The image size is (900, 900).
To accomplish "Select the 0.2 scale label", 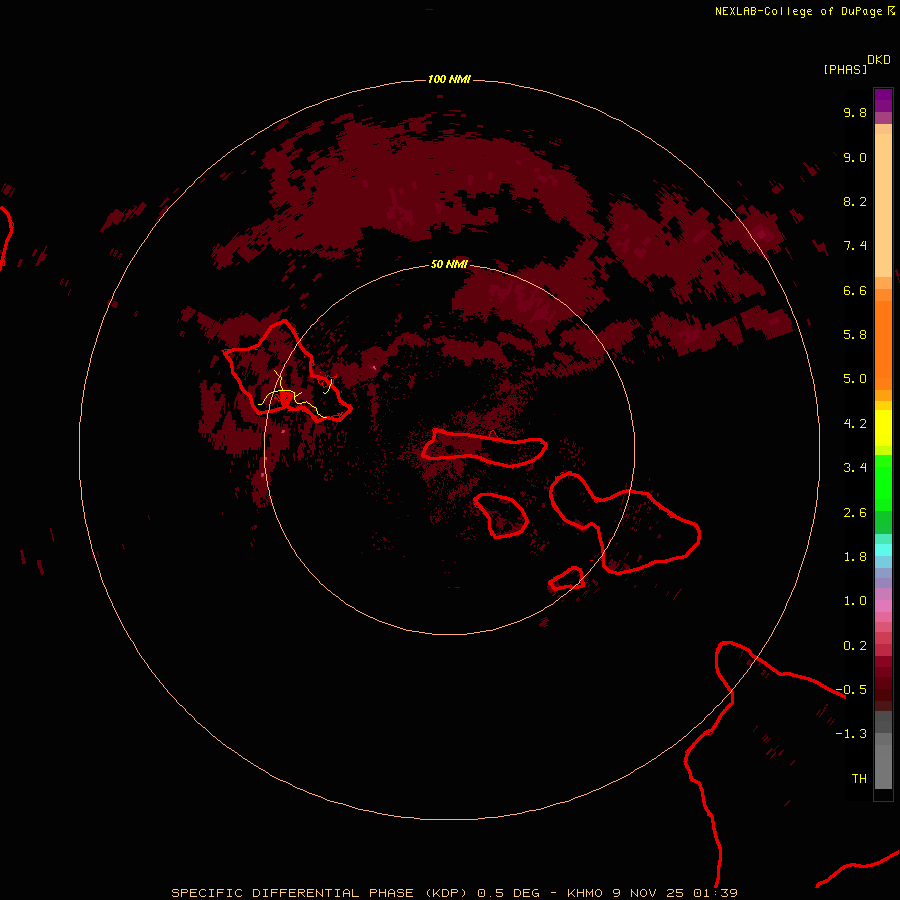I will coord(855,646).
